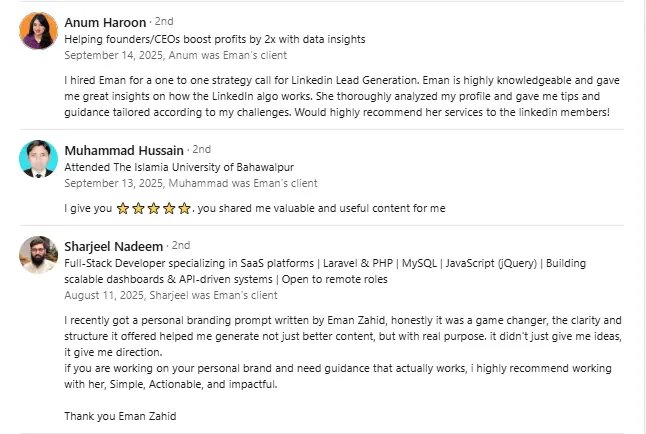Click the last star in Muhammad's five-star rating
The width and height of the screenshot is (646, 434).
184,209
